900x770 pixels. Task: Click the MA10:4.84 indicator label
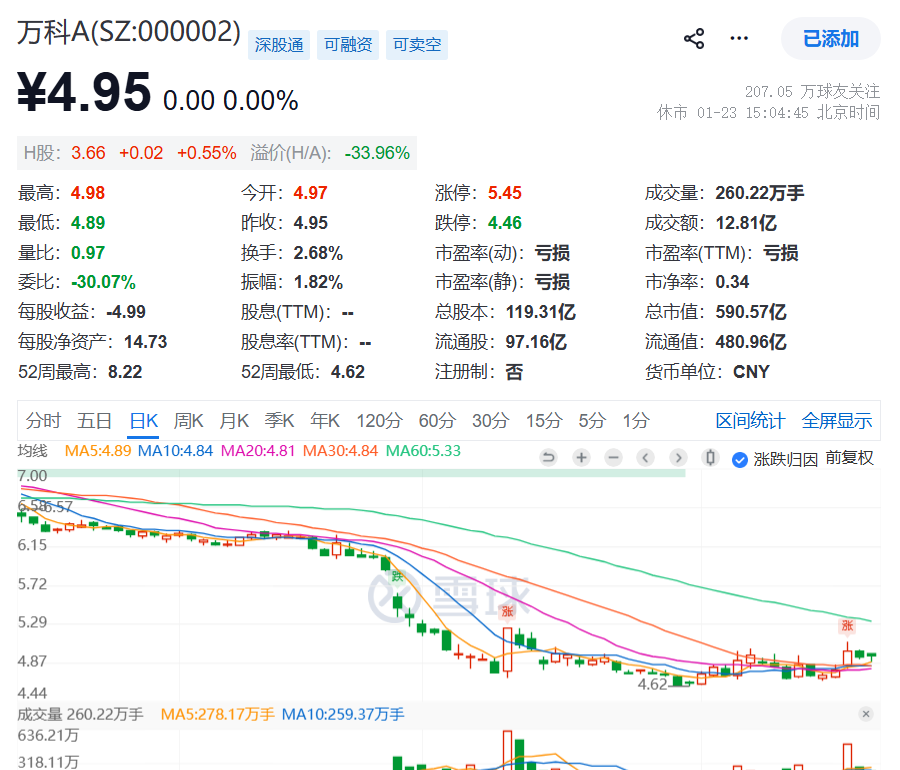tap(176, 451)
